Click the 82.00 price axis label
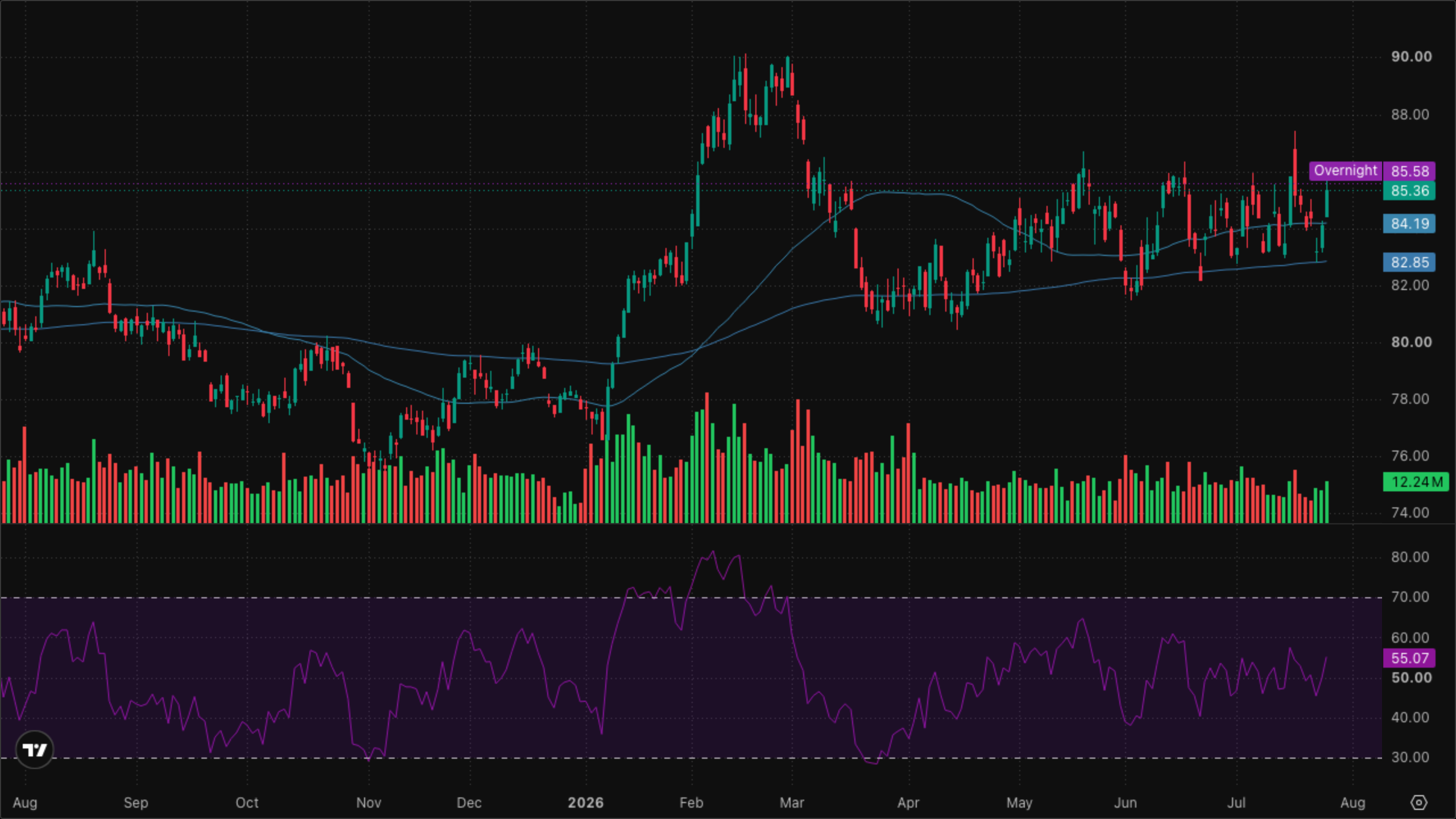The width and height of the screenshot is (1456, 819). click(x=1410, y=286)
